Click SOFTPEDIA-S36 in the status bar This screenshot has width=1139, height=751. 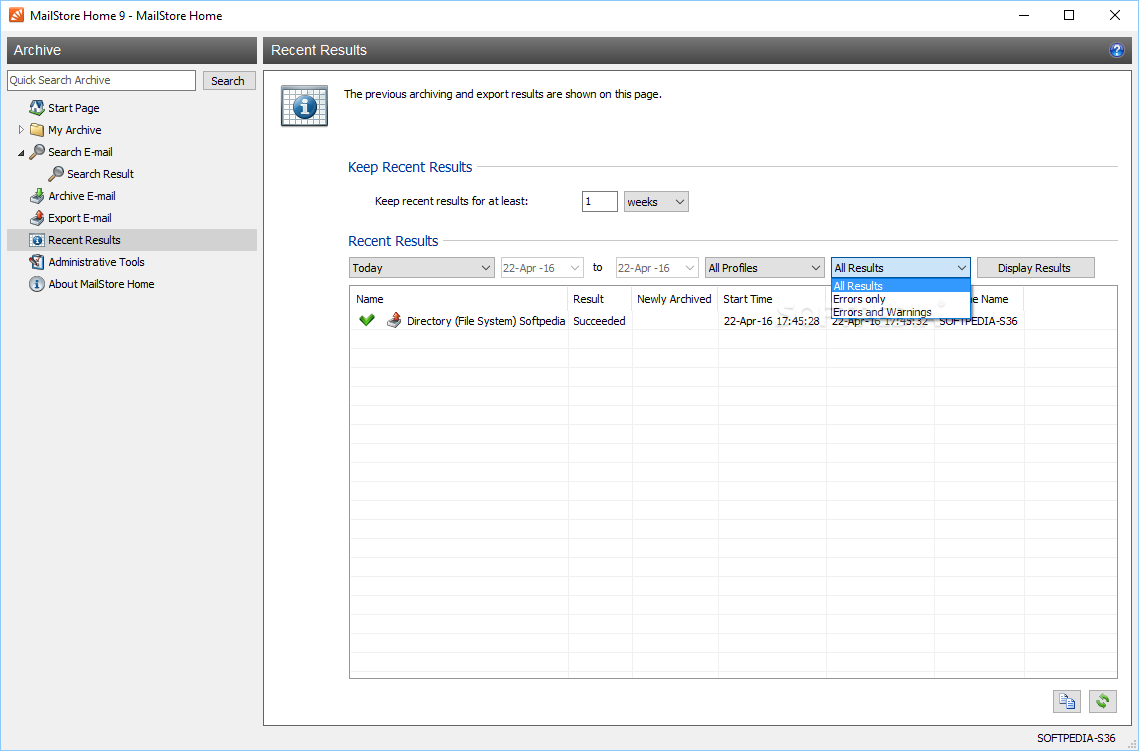tap(1076, 738)
